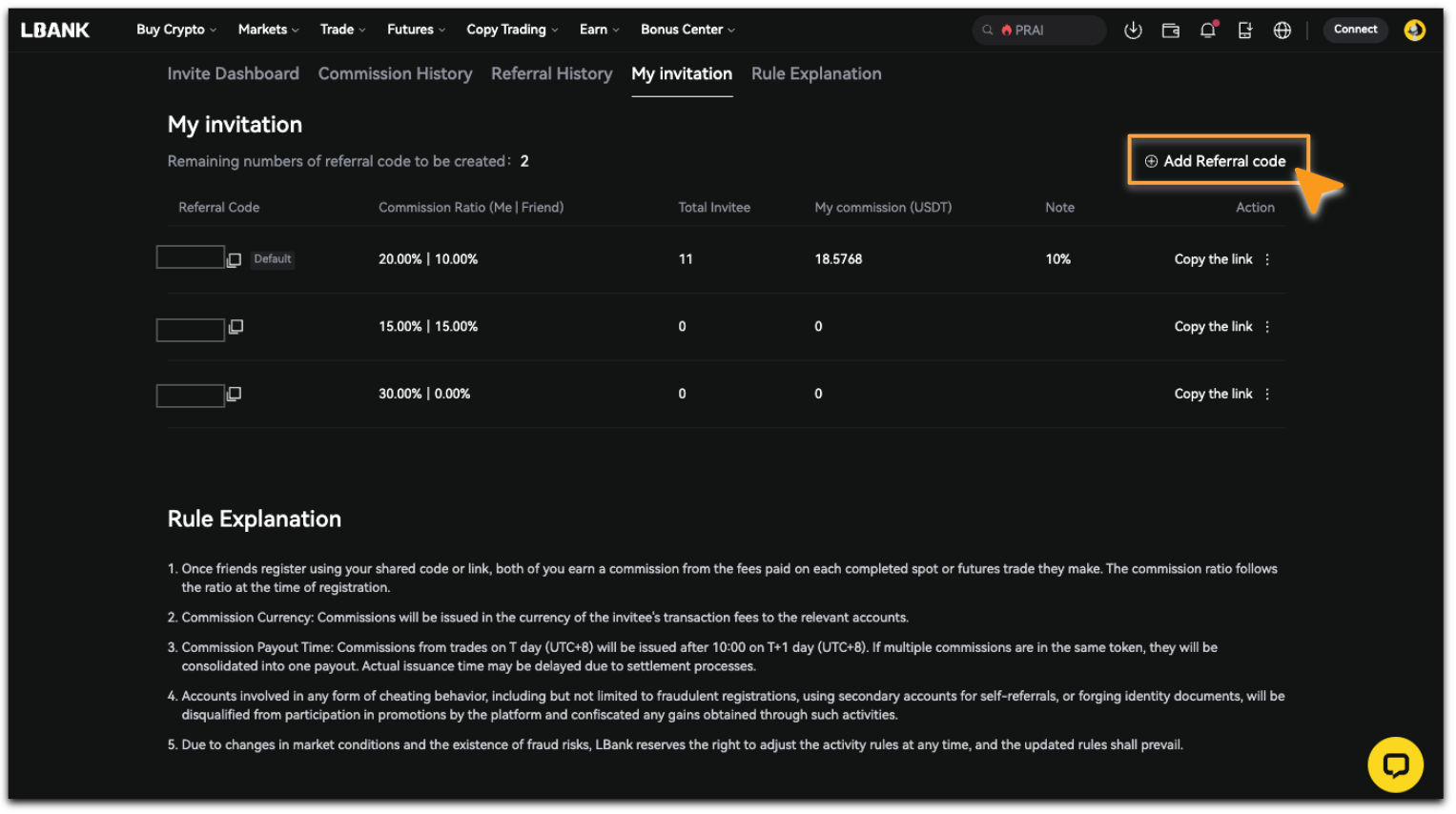Expand the Buy Crypto dropdown
The width and height of the screenshot is (1456, 814).
(176, 30)
